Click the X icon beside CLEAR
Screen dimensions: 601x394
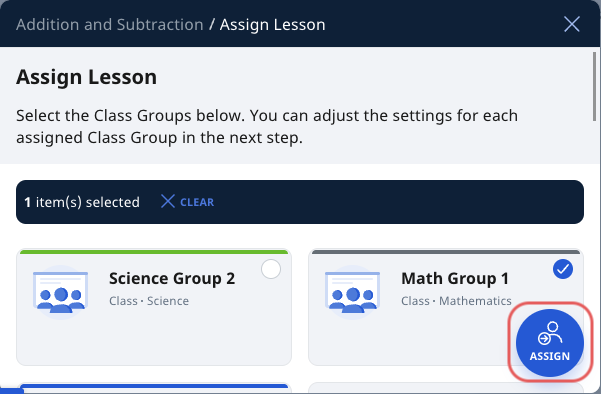168,201
